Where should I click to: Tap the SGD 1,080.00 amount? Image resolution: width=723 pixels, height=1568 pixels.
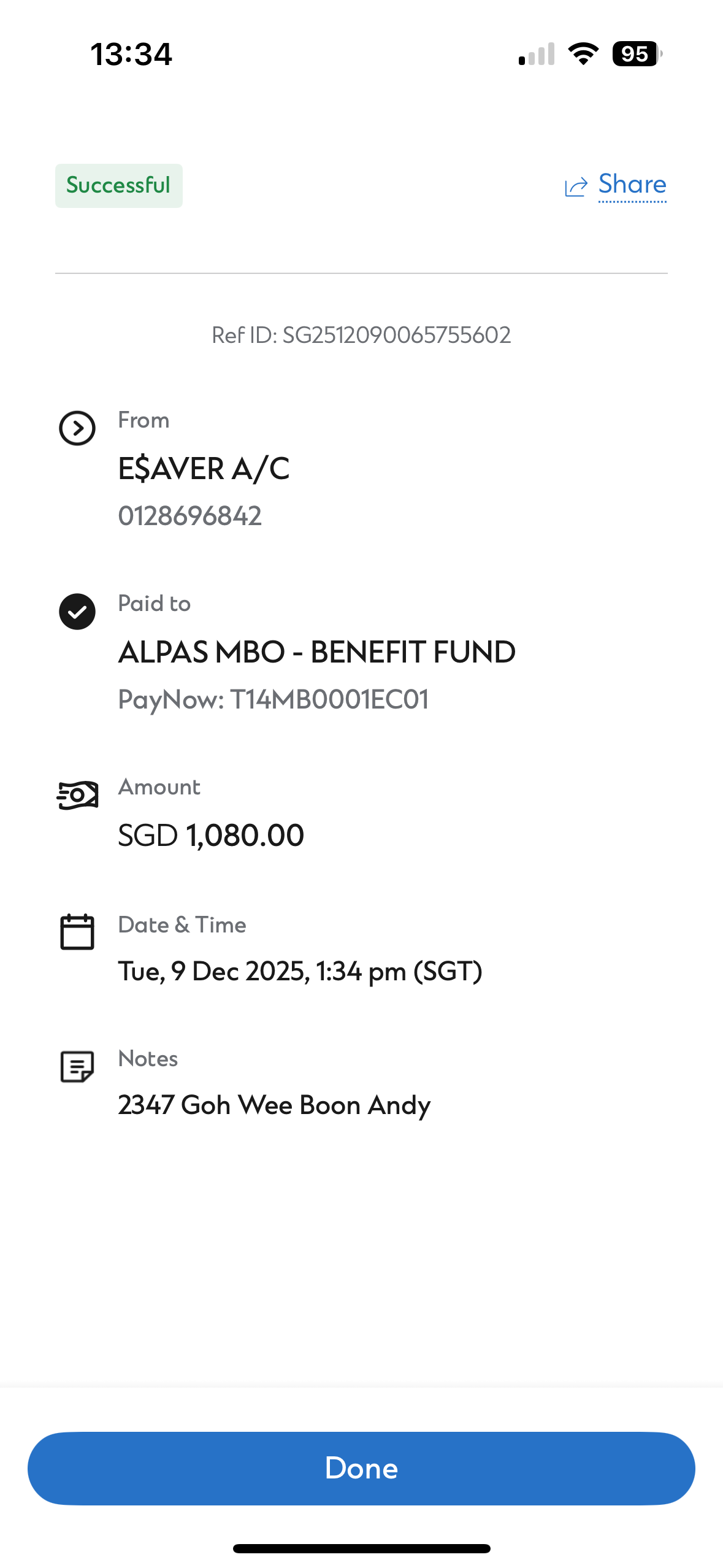coord(211,835)
